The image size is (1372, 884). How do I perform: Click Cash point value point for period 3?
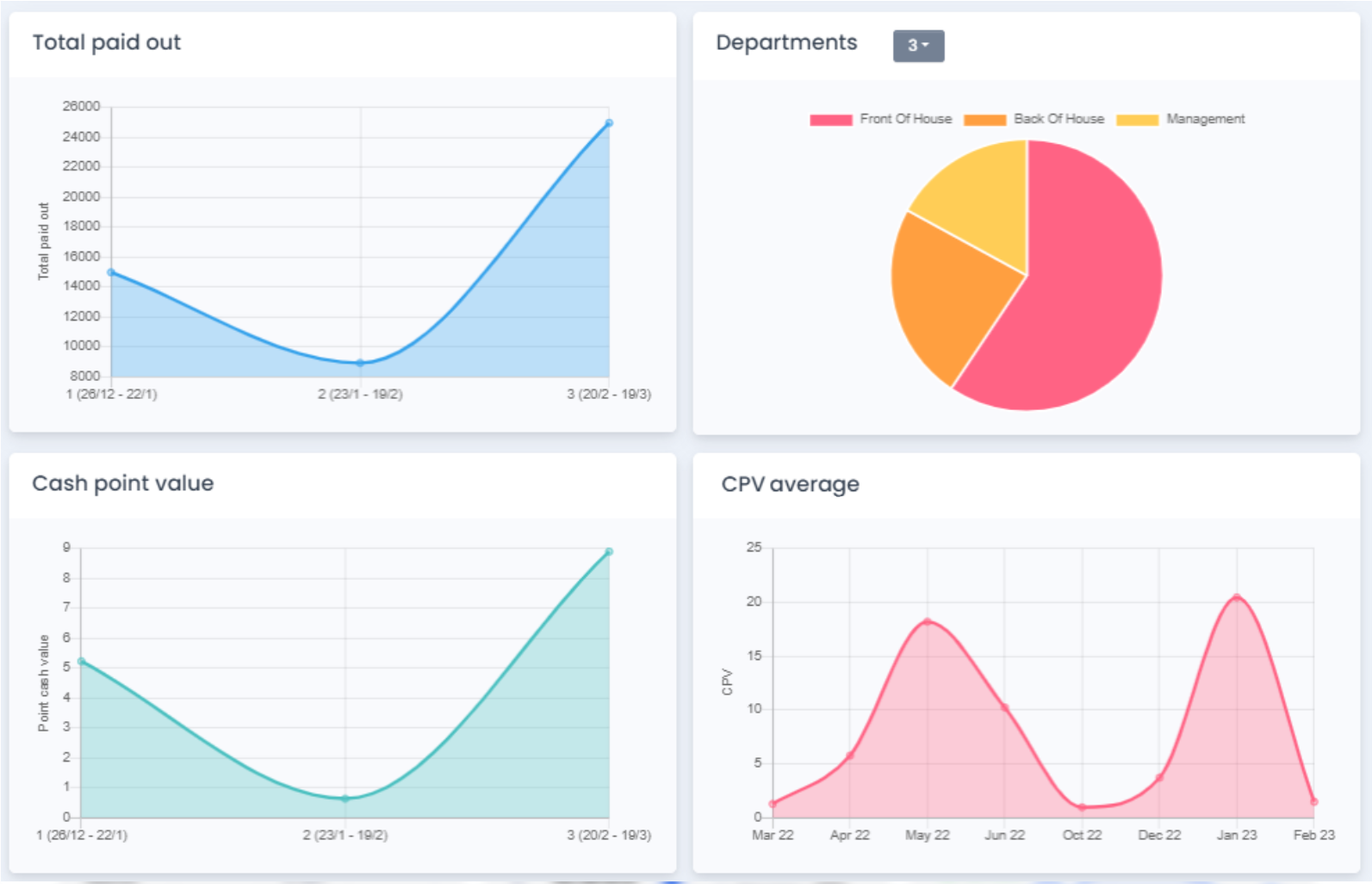[609, 551]
